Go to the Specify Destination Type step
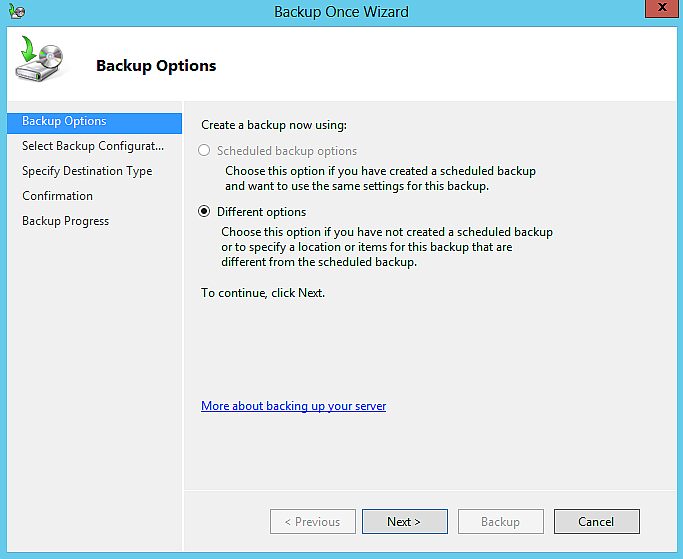This screenshot has width=683, height=559. pyautogui.click(x=87, y=171)
